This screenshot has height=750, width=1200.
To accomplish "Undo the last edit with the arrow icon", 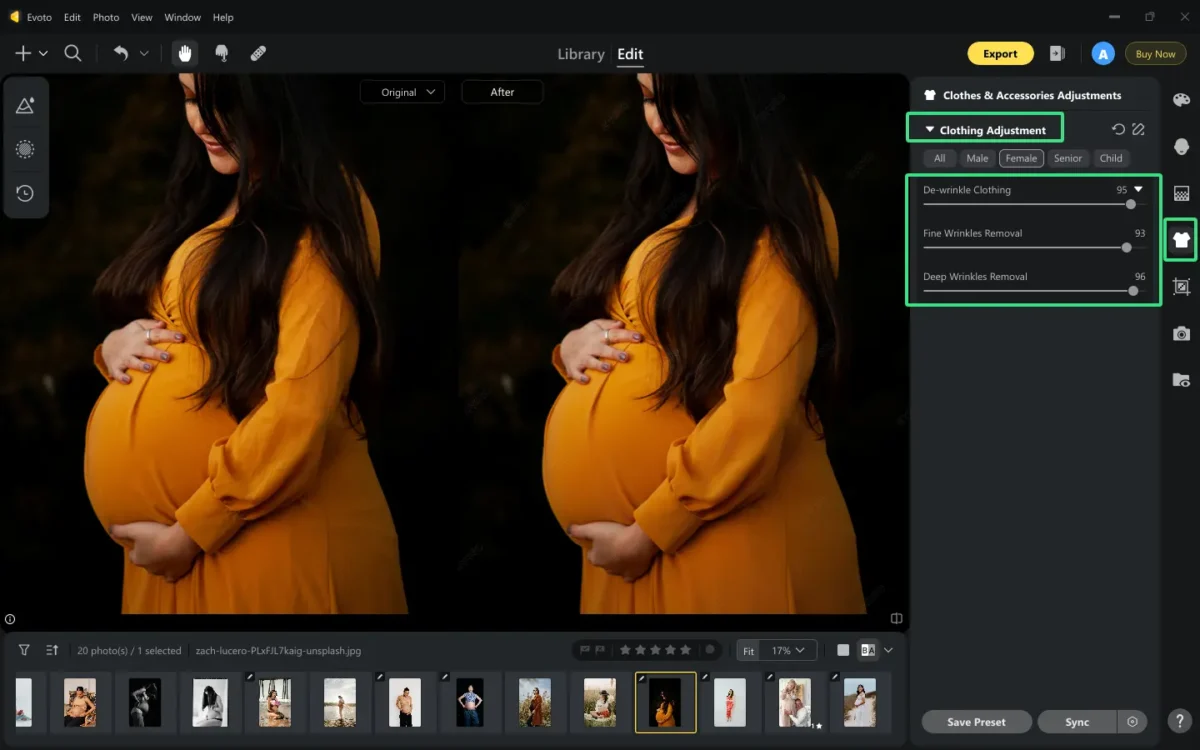I will [121, 54].
